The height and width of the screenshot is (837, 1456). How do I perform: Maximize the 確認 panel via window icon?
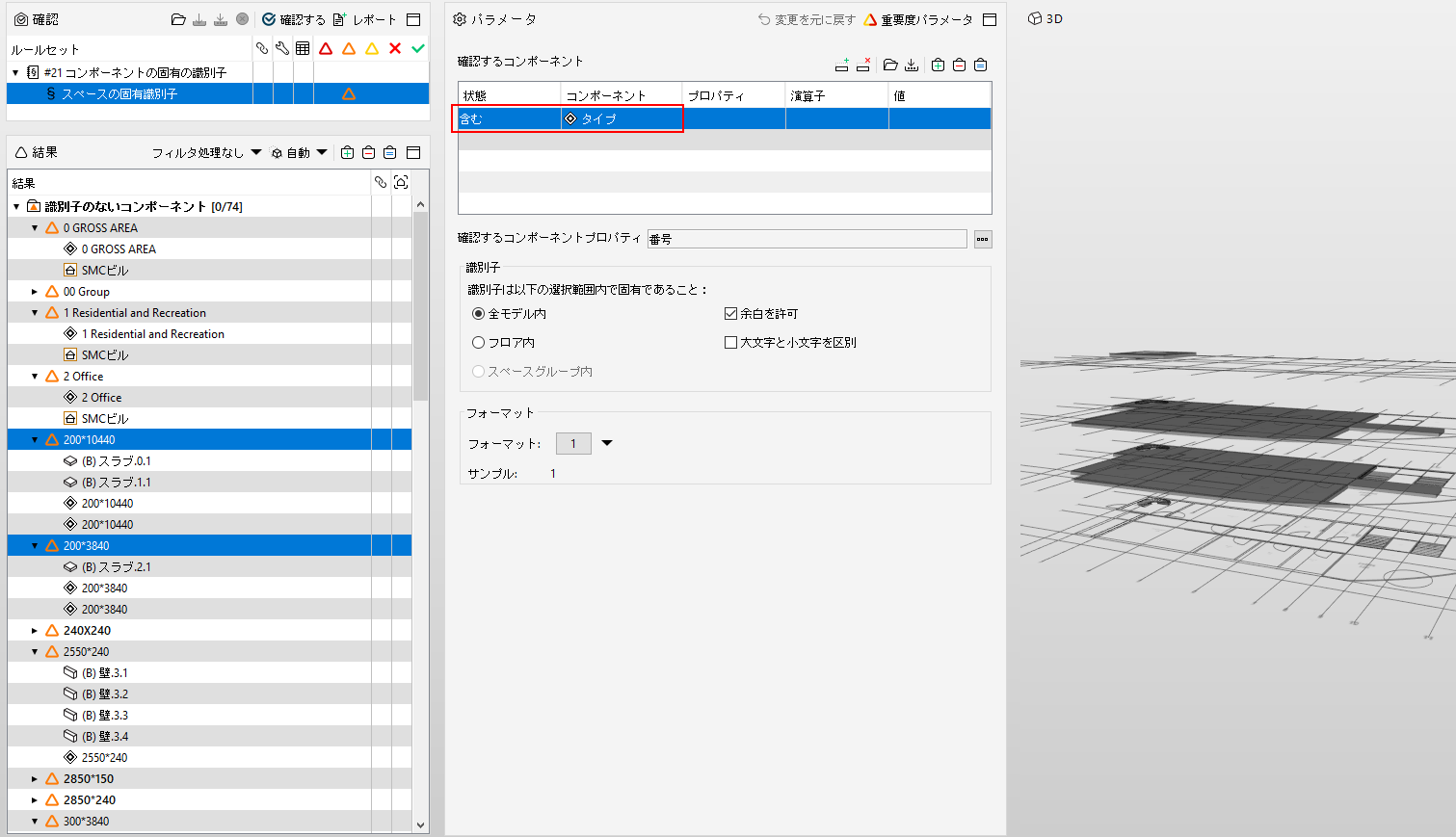click(413, 19)
